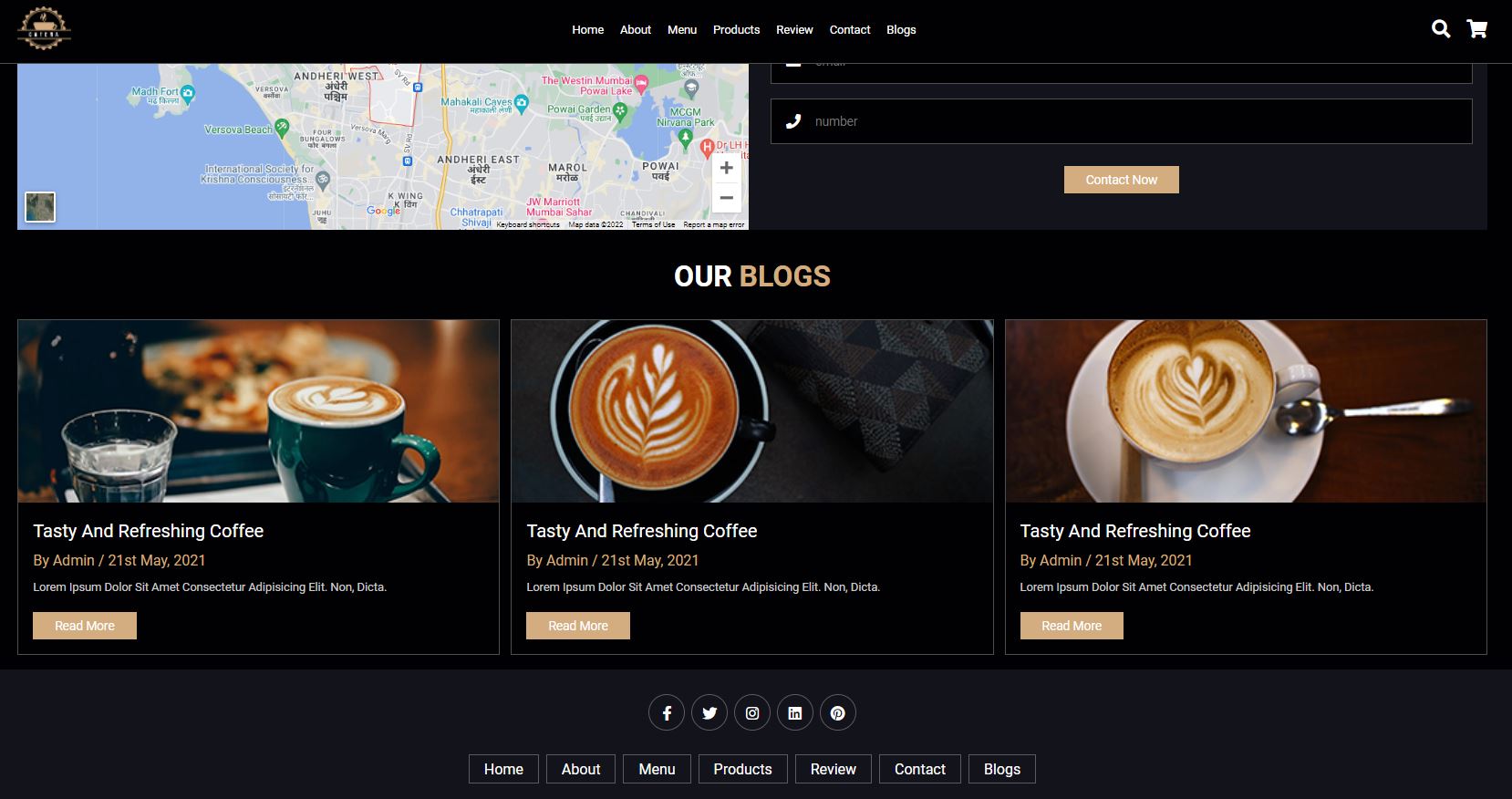Click the Pinterest icon in footer
The width and height of the screenshot is (1512, 799).
838,713
